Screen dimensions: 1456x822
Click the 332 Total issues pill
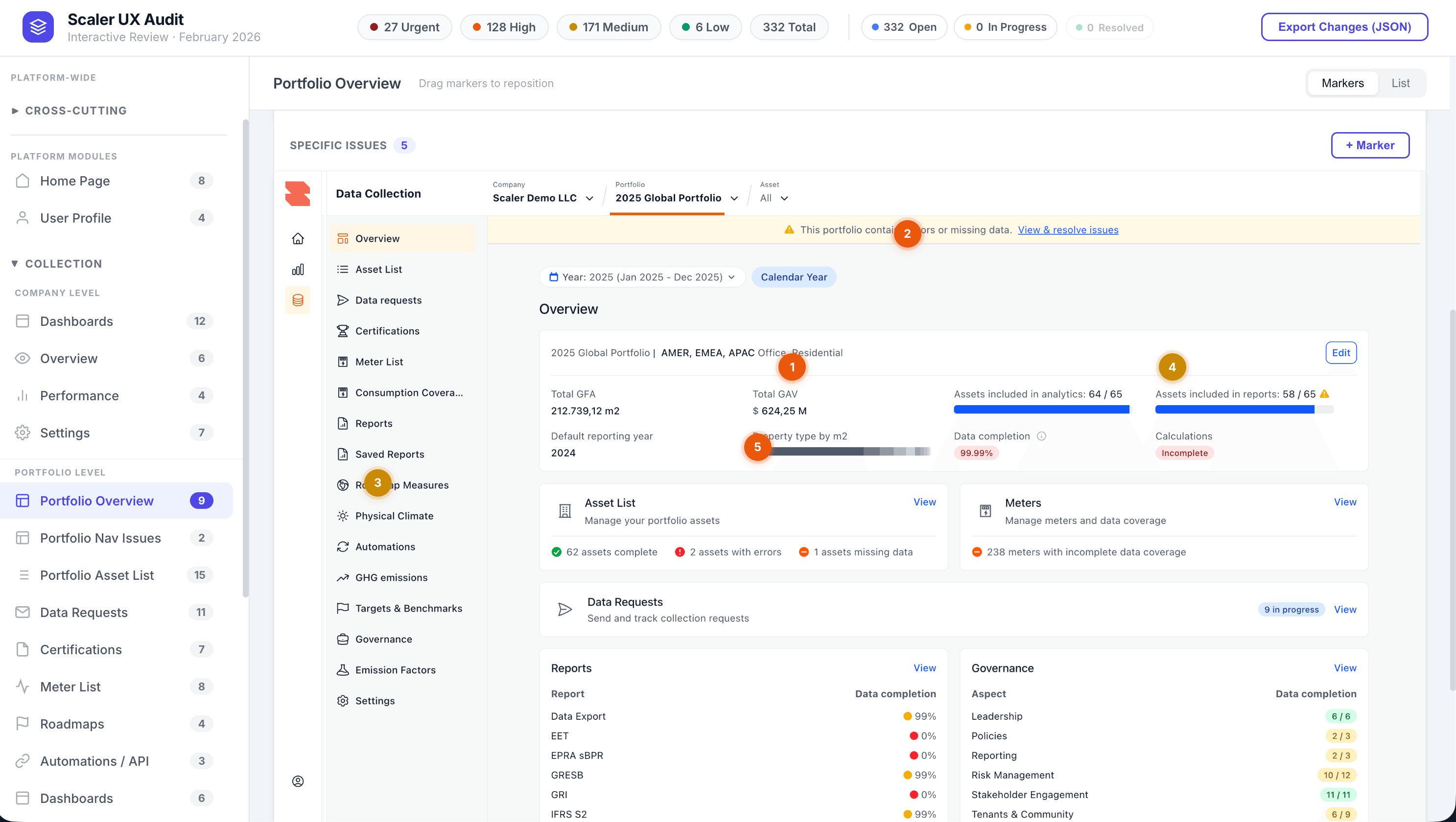789,27
